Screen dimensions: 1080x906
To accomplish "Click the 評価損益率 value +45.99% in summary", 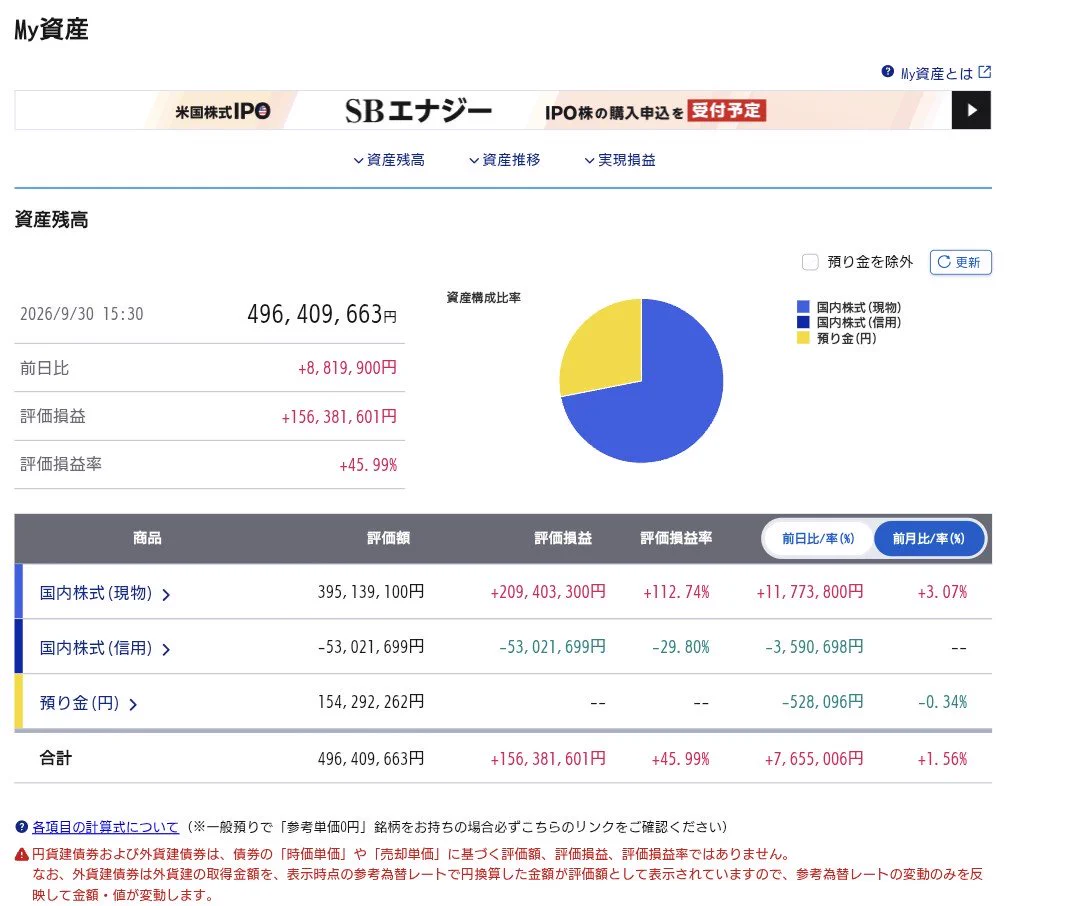I will click(368, 465).
